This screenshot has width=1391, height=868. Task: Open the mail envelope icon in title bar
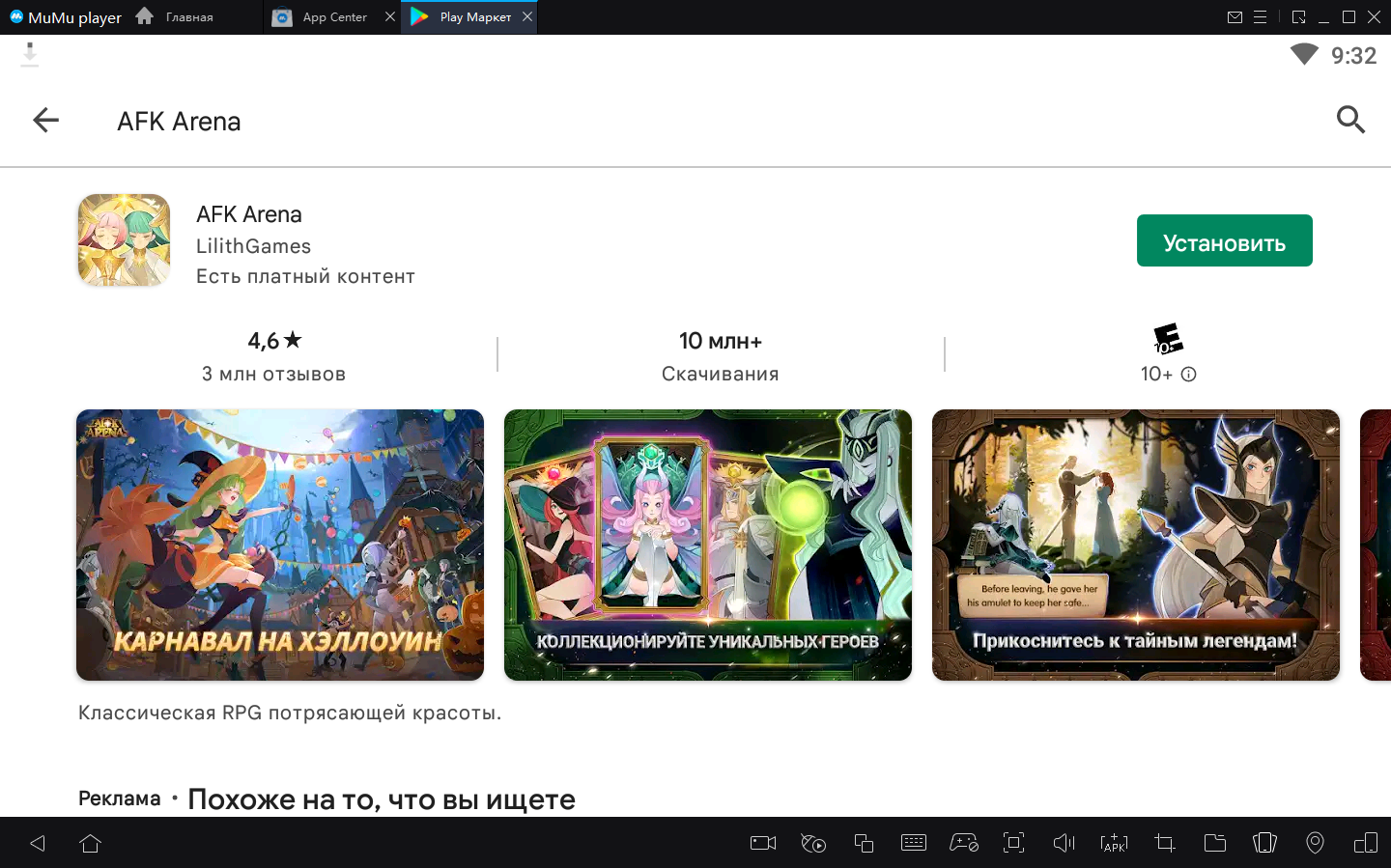[1235, 17]
